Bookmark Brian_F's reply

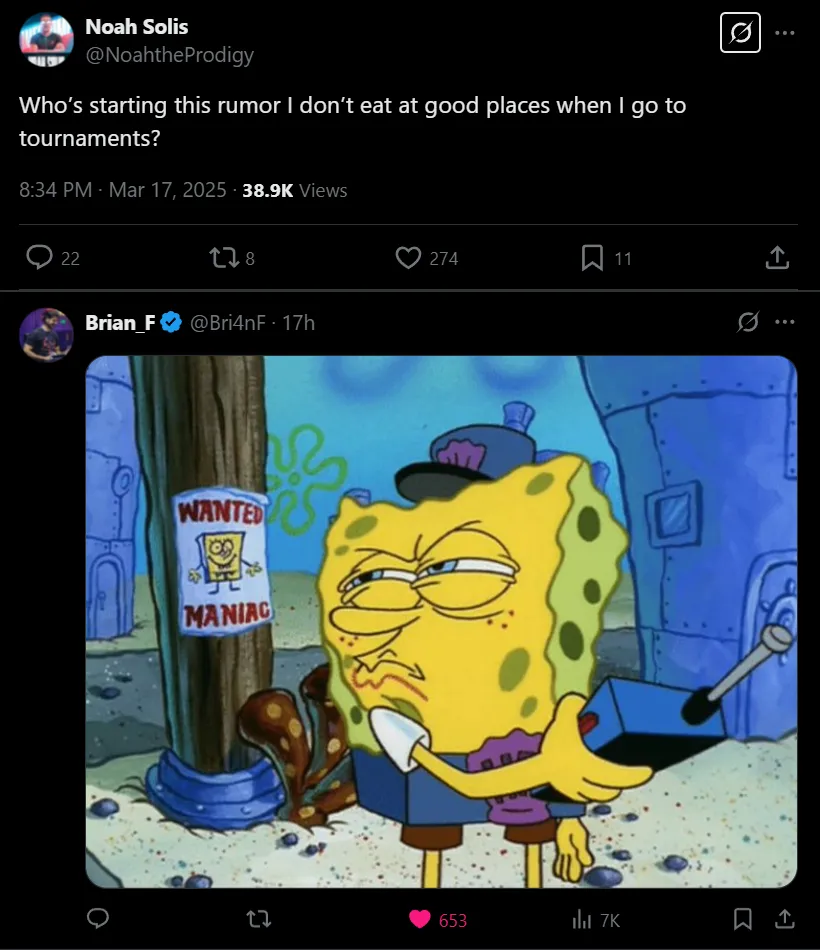click(743, 919)
